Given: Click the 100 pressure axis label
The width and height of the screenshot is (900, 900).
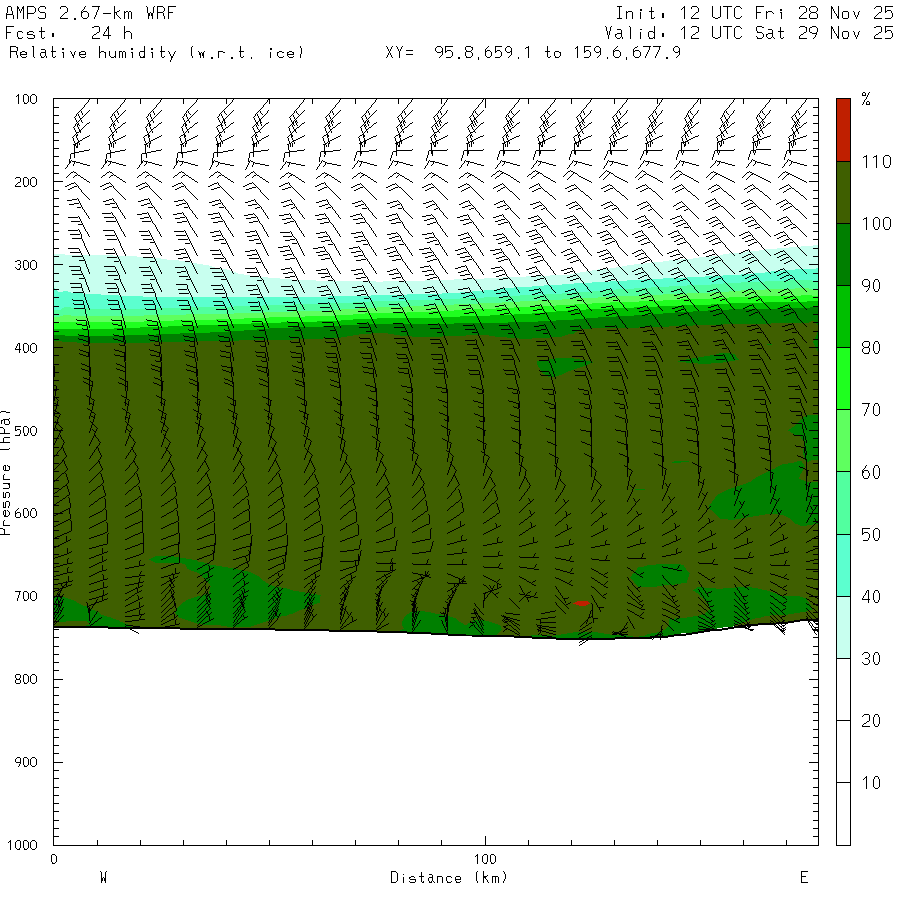Looking at the screenshot, I should click(26, 99).
